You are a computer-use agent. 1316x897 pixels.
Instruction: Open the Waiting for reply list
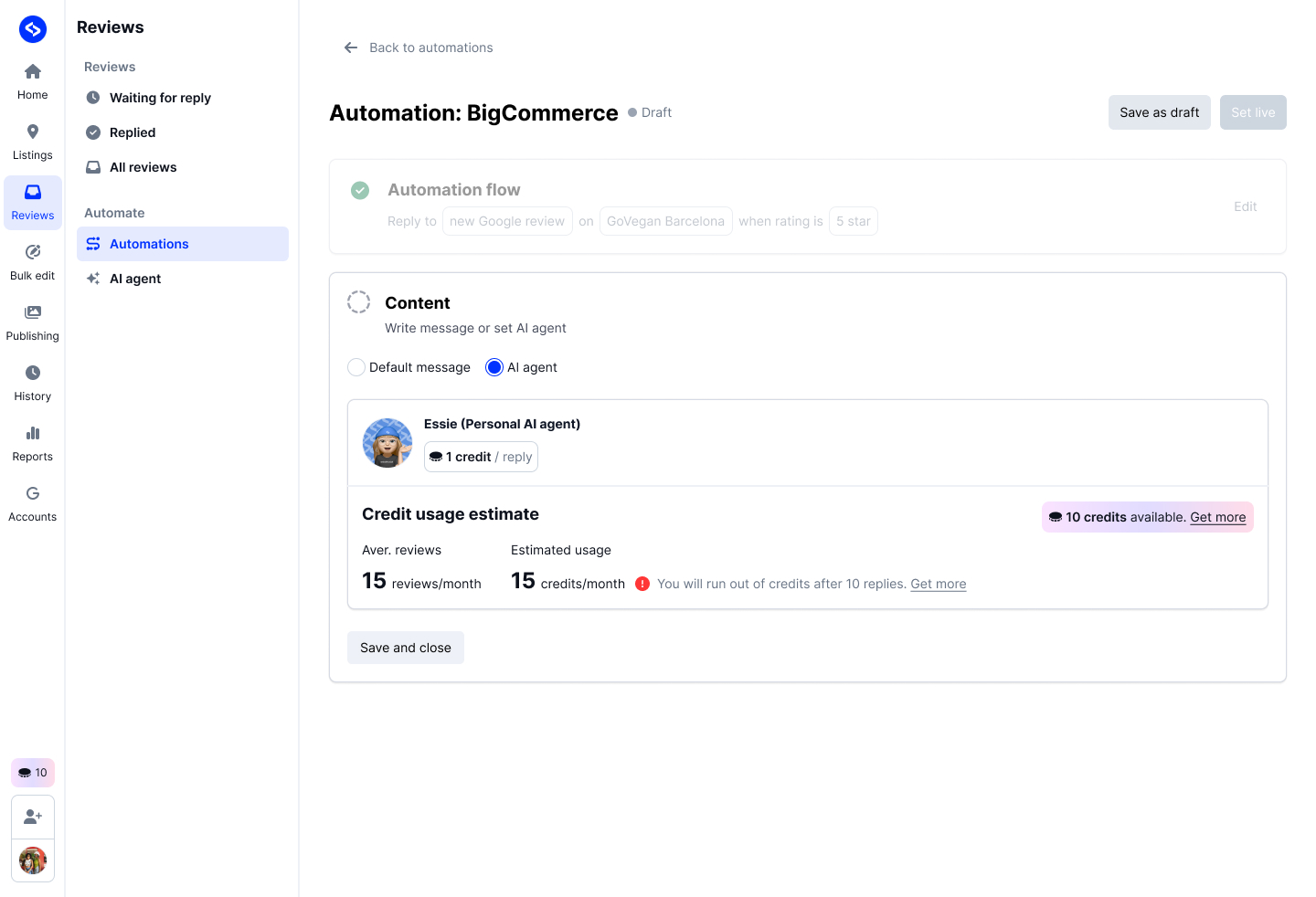click(x=183, y=98)
